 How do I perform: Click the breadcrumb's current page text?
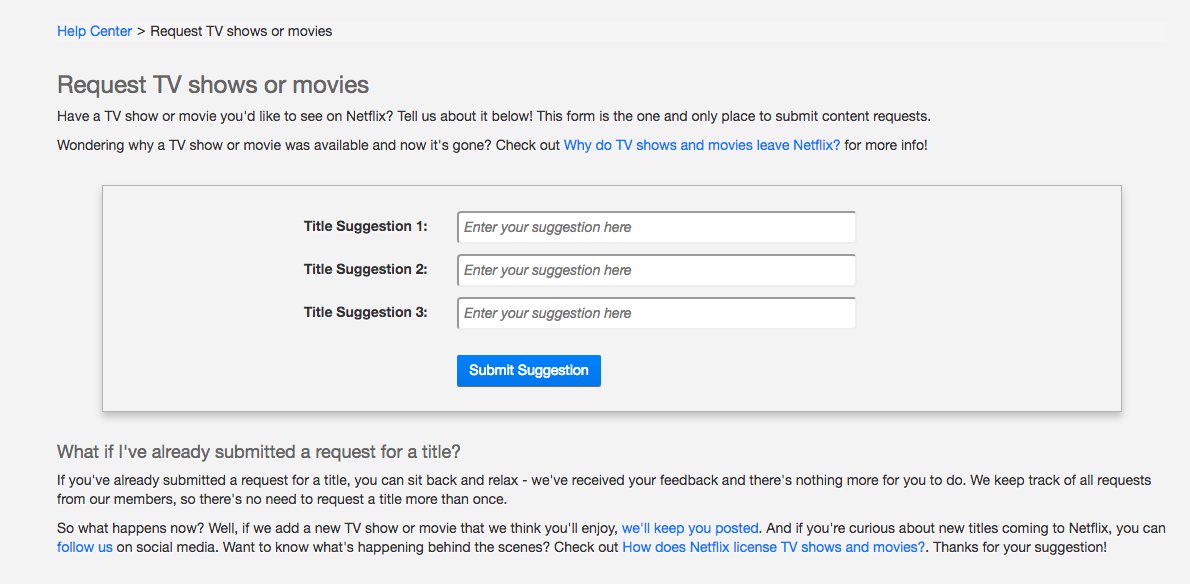241,31
